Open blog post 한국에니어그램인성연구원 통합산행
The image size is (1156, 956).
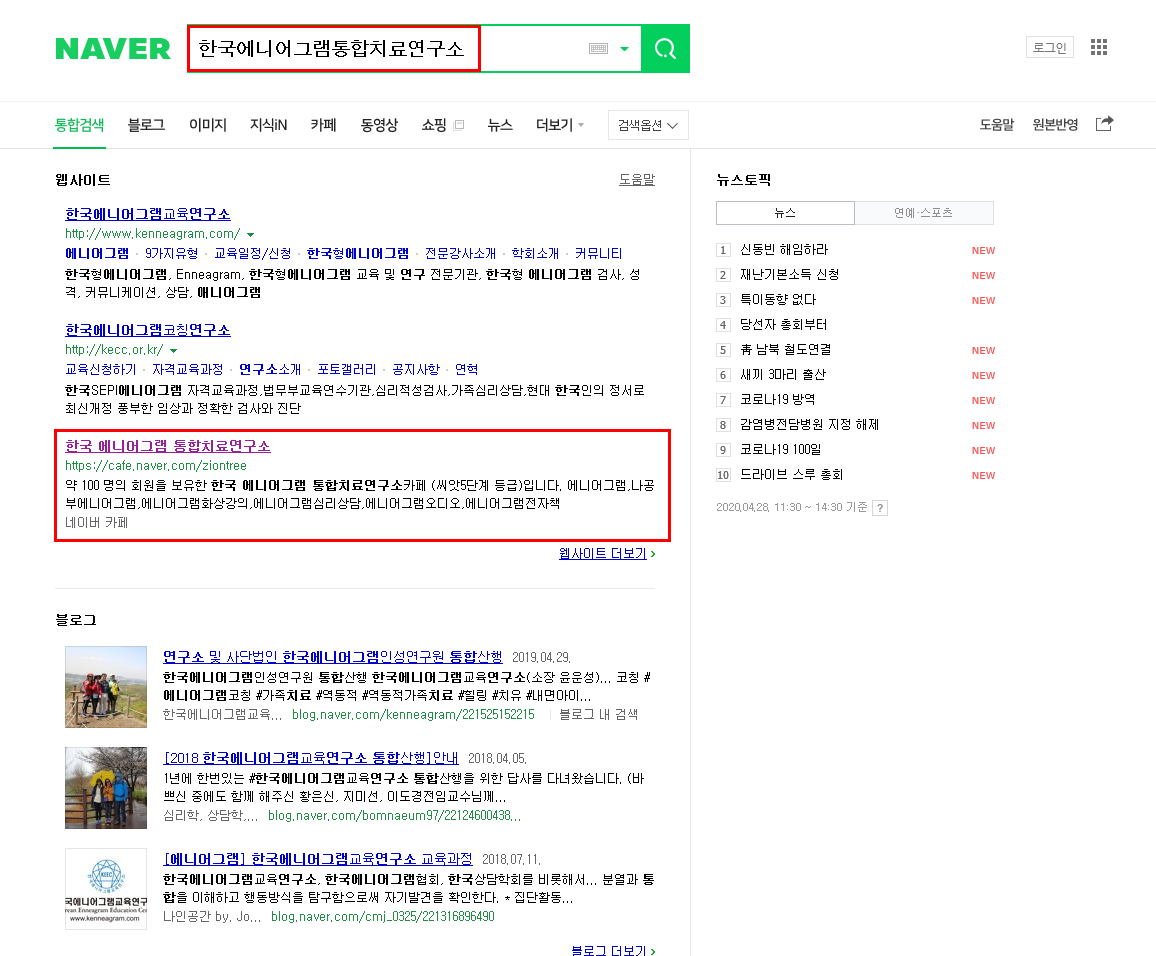pyautogui.click(x=332, y=657)
